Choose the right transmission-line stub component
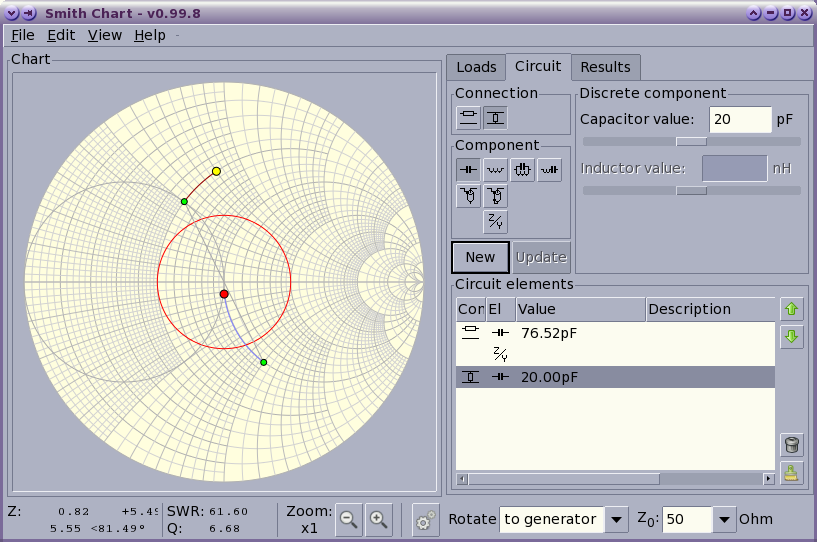 click(x=495, y=196)
